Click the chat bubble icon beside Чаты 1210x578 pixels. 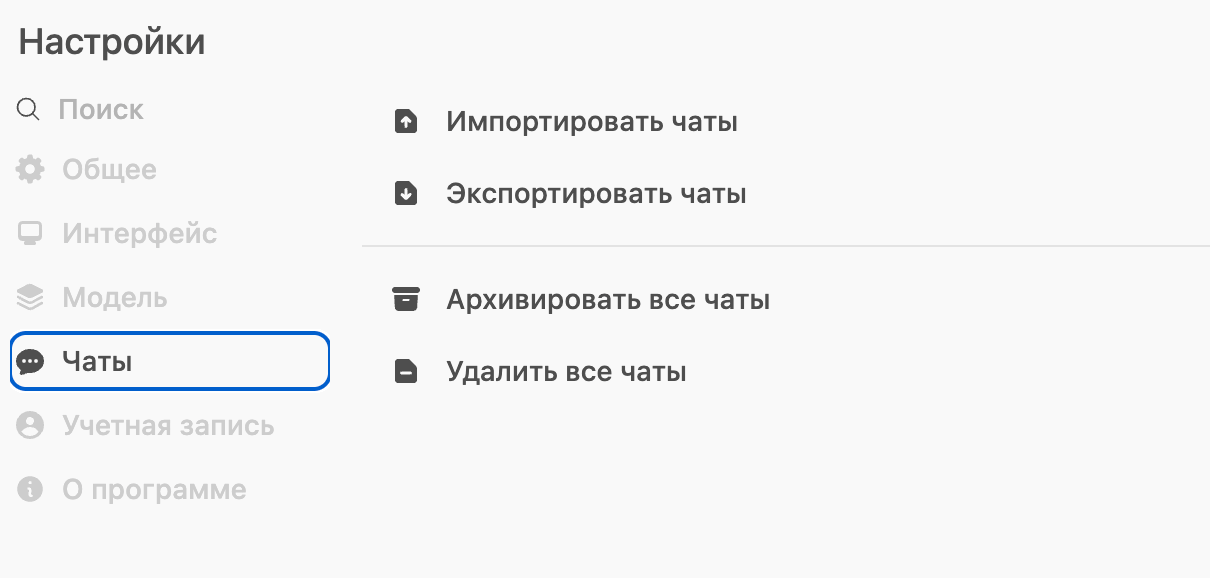[31, 361]
